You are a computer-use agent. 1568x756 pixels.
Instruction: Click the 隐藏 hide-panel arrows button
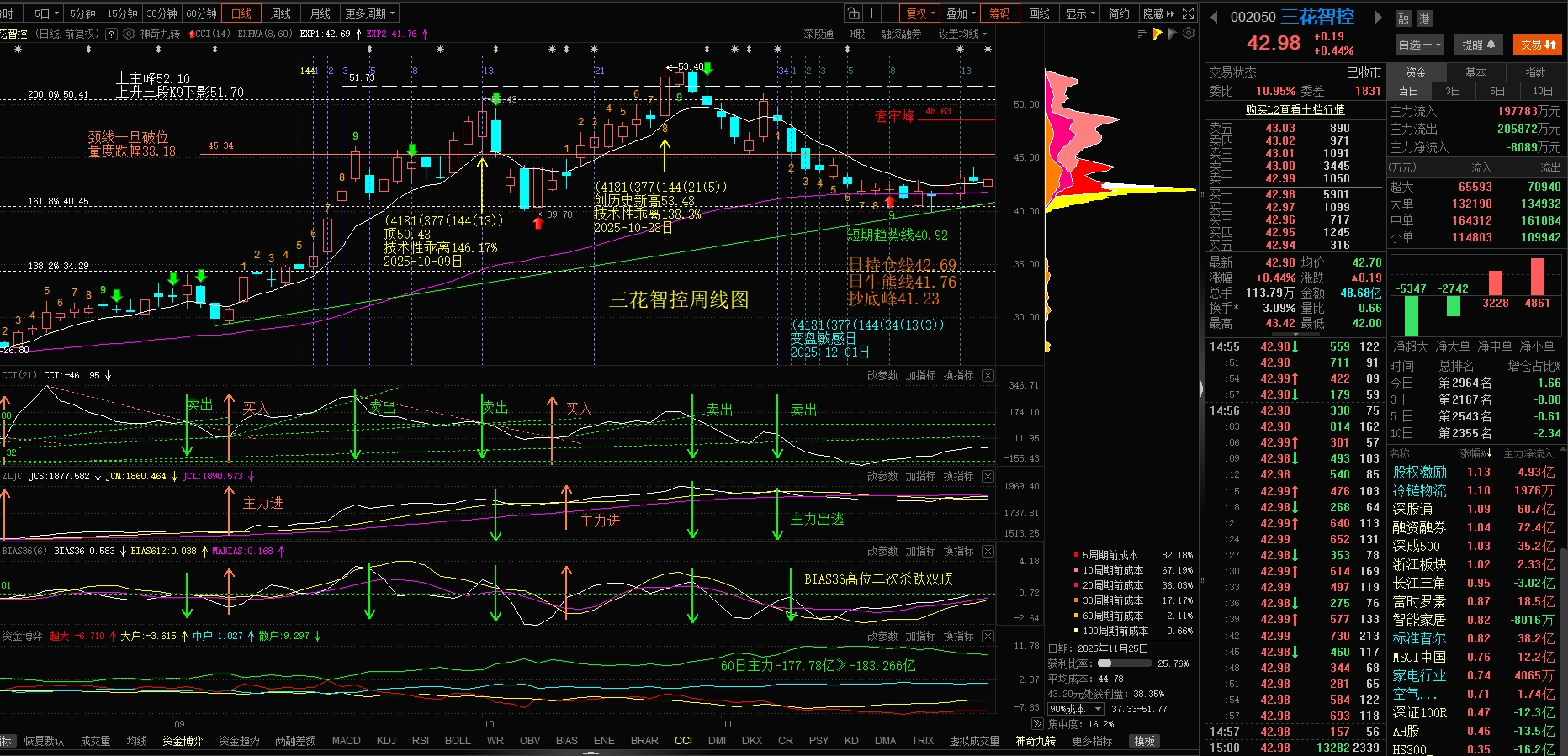pos(1158,13)
